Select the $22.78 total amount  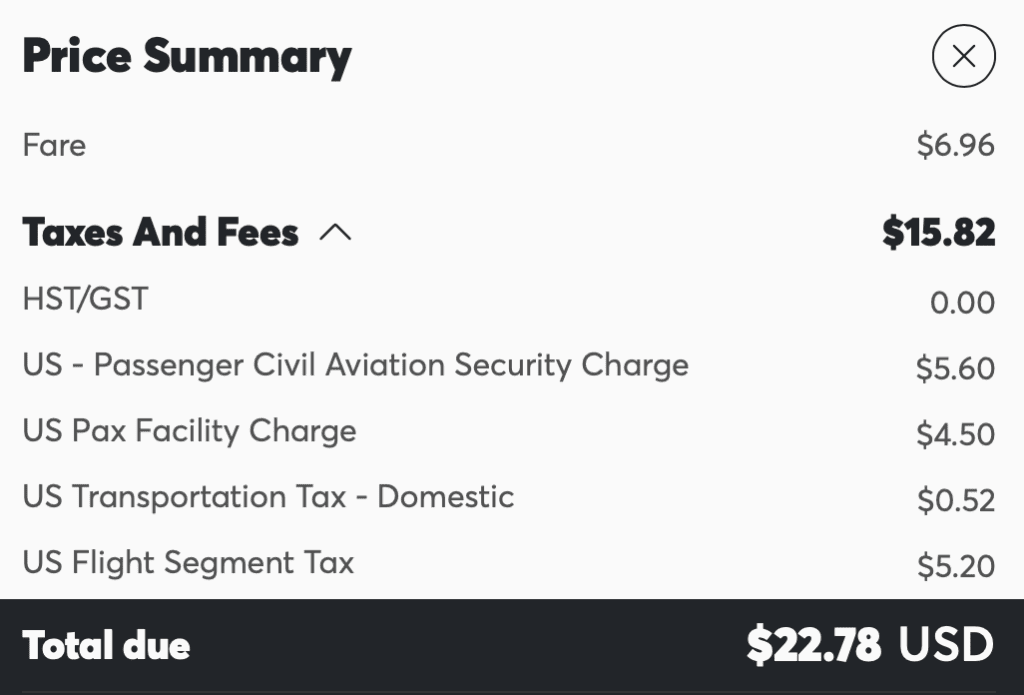tap(813, 645)
